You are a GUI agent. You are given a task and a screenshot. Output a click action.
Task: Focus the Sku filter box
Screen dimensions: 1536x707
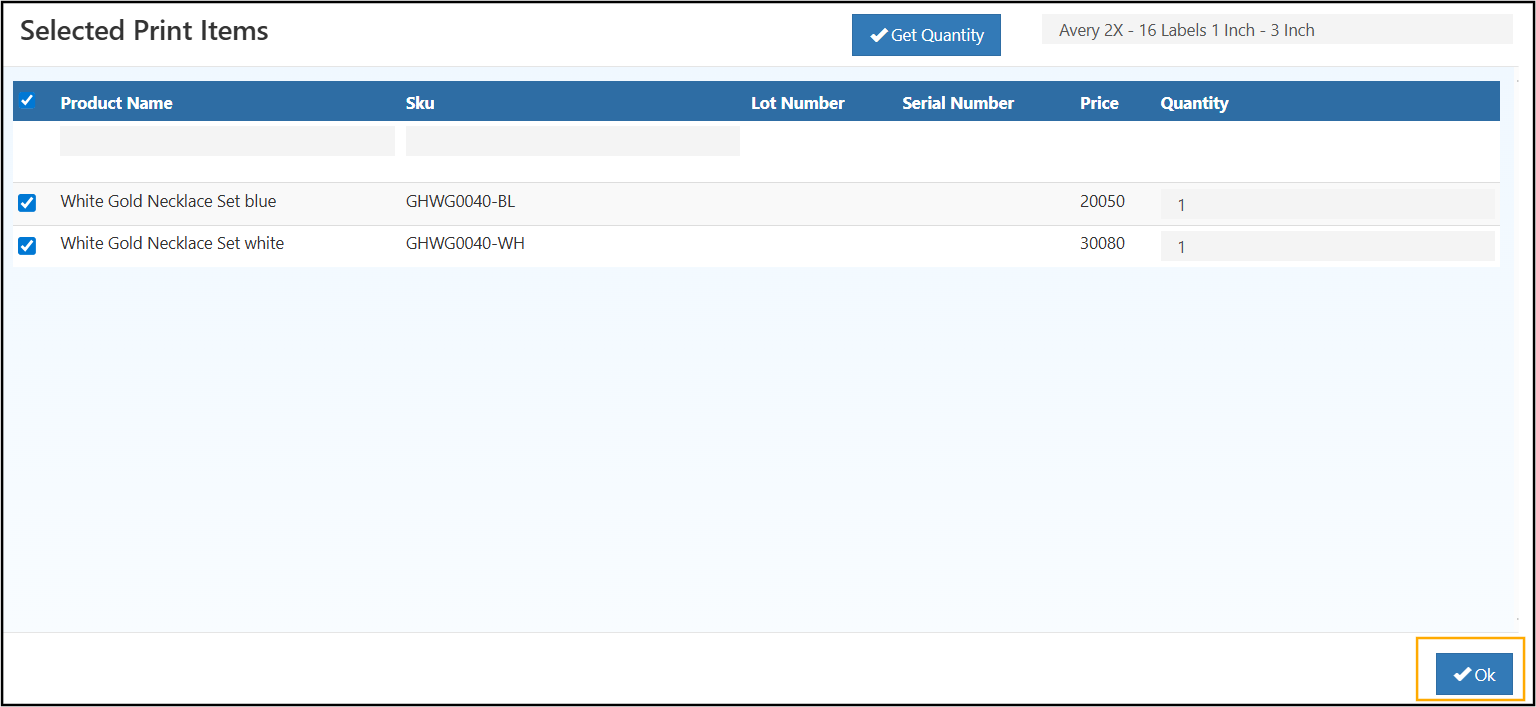pos(572,141)
